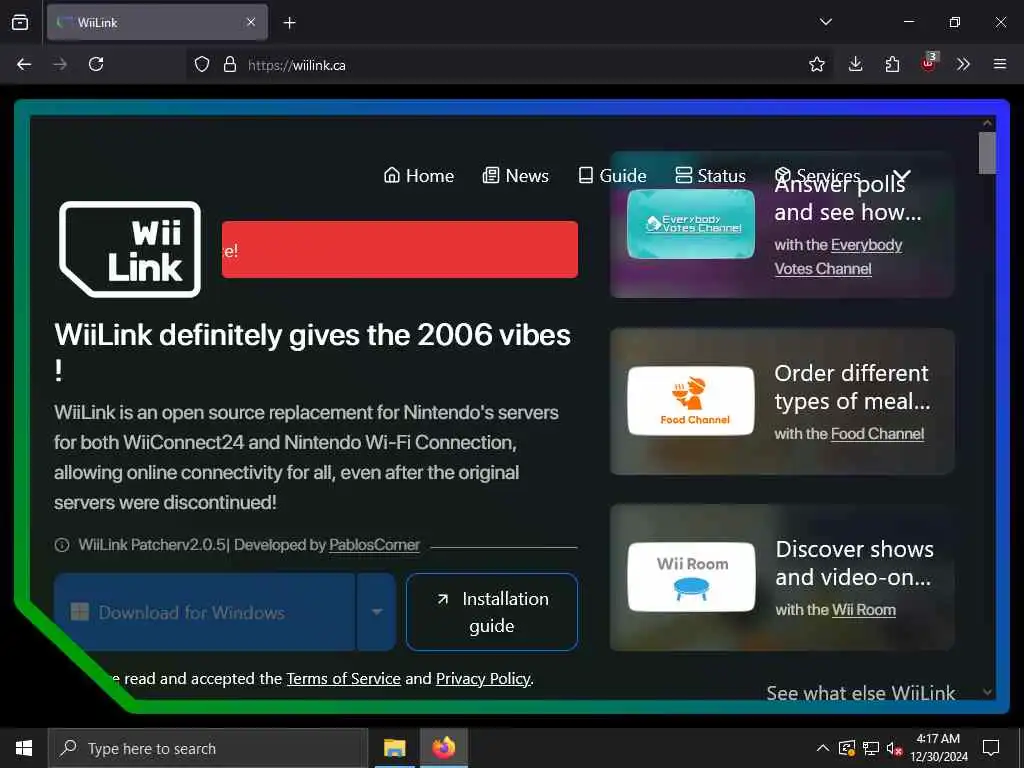Expand the Services nav dropdown
Viewport: 1024px width, 768px height.
pos(842,176)
